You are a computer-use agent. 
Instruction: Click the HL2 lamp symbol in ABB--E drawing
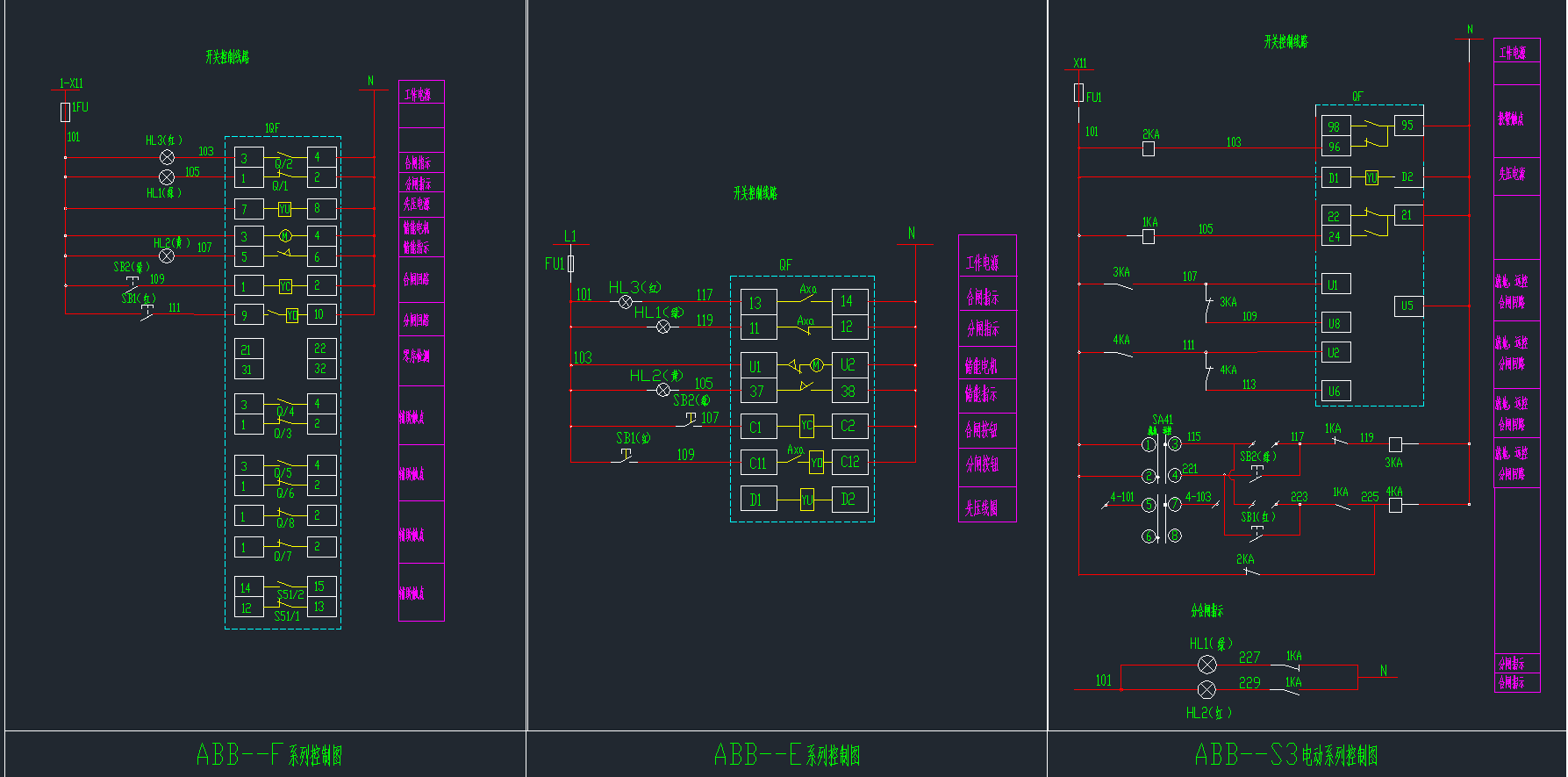pyautogui.click(x=663, y=390)
